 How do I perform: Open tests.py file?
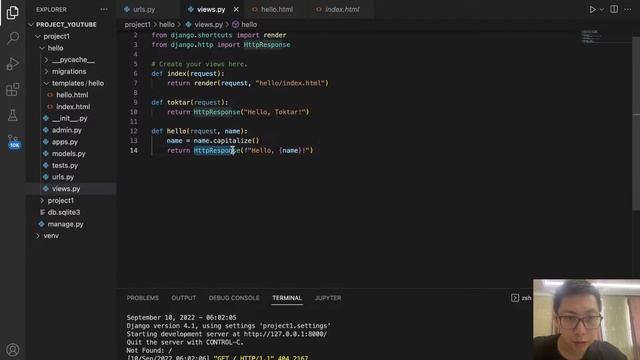64,165
